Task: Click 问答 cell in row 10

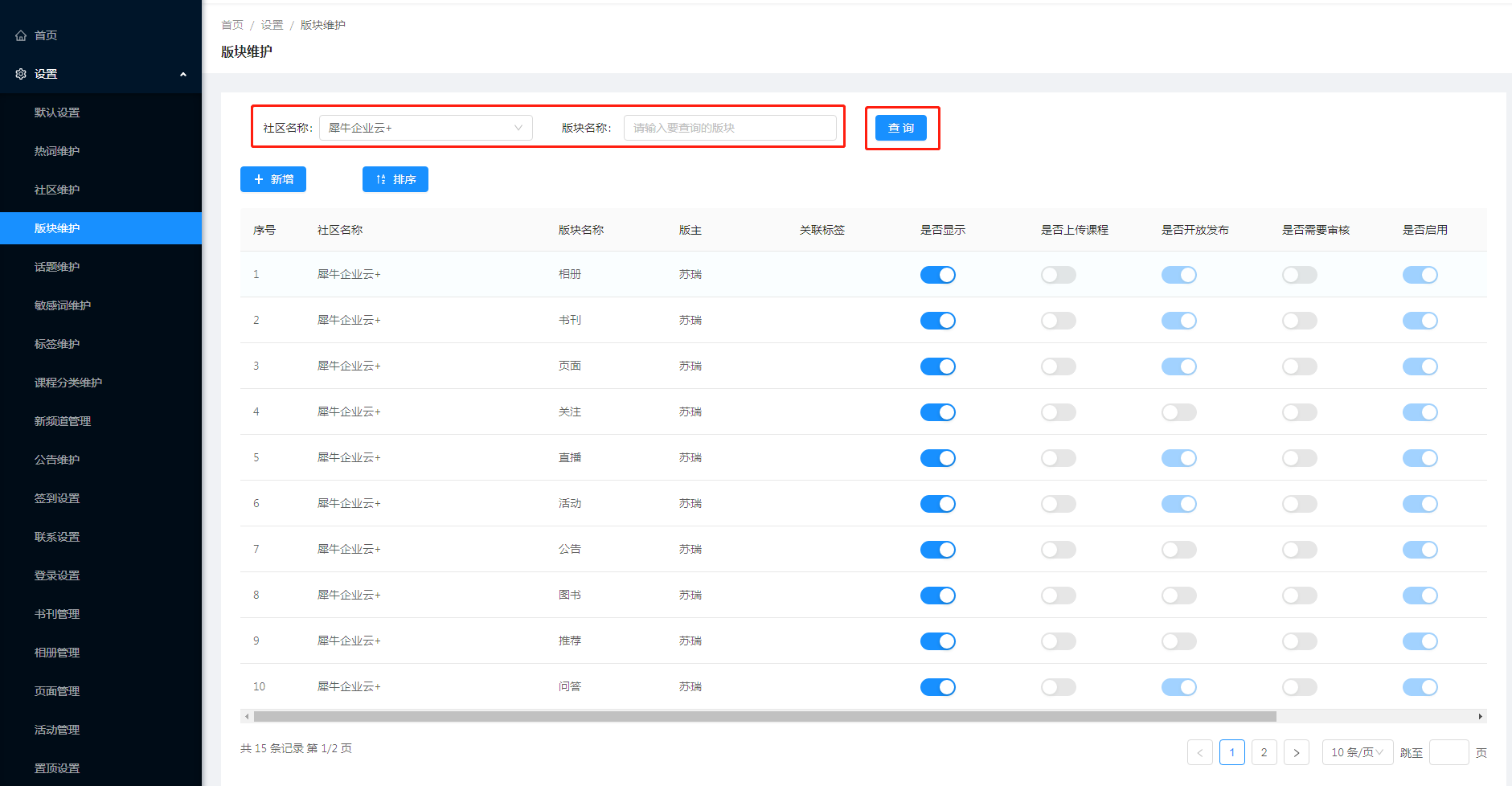Action: click(x=570, y=686)
